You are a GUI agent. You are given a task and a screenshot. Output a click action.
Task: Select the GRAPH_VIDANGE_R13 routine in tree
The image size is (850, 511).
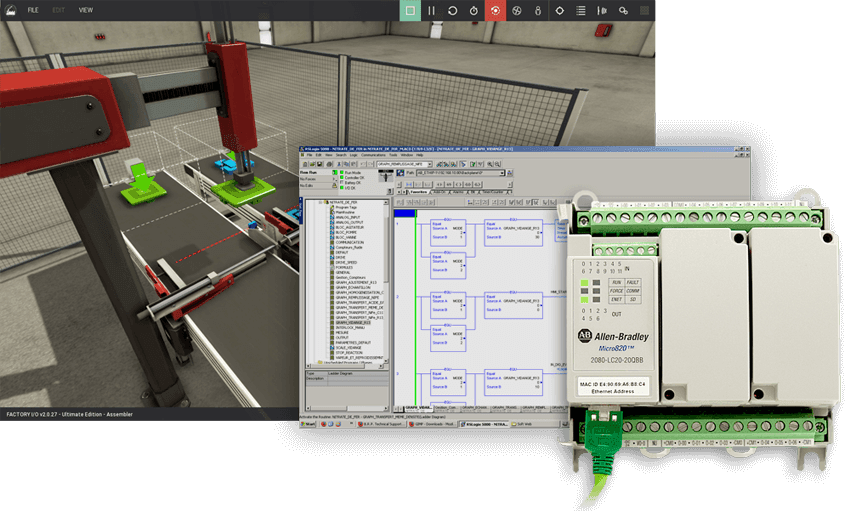click(353, 322)
